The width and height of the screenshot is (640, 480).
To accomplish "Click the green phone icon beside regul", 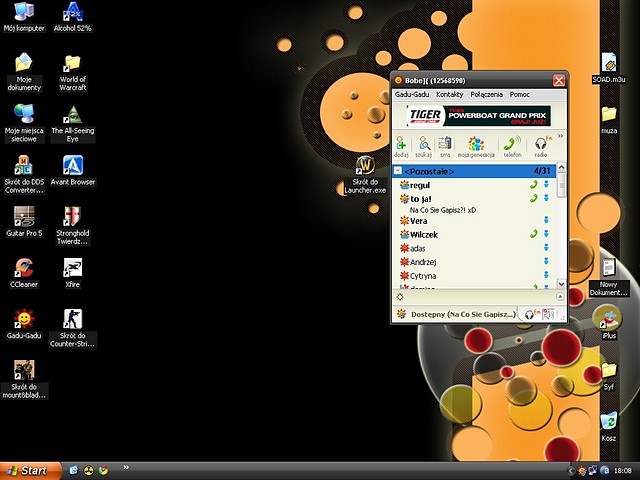I will (533, 185).
